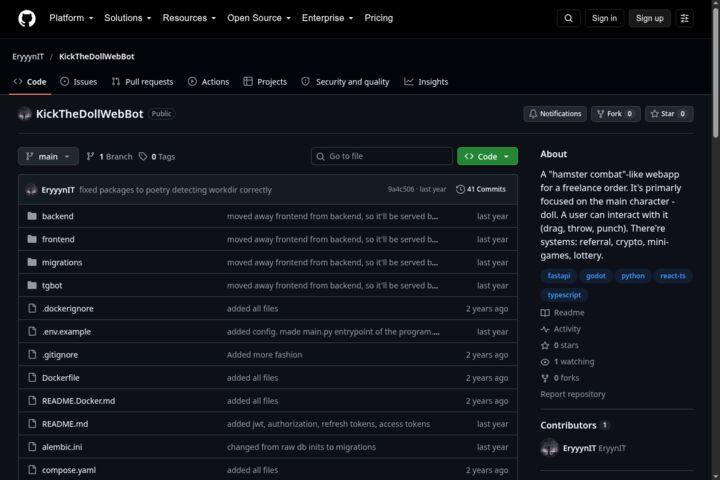Switch to the Actions tab
This screenshot has width=720, height=480.
(208, 82)
